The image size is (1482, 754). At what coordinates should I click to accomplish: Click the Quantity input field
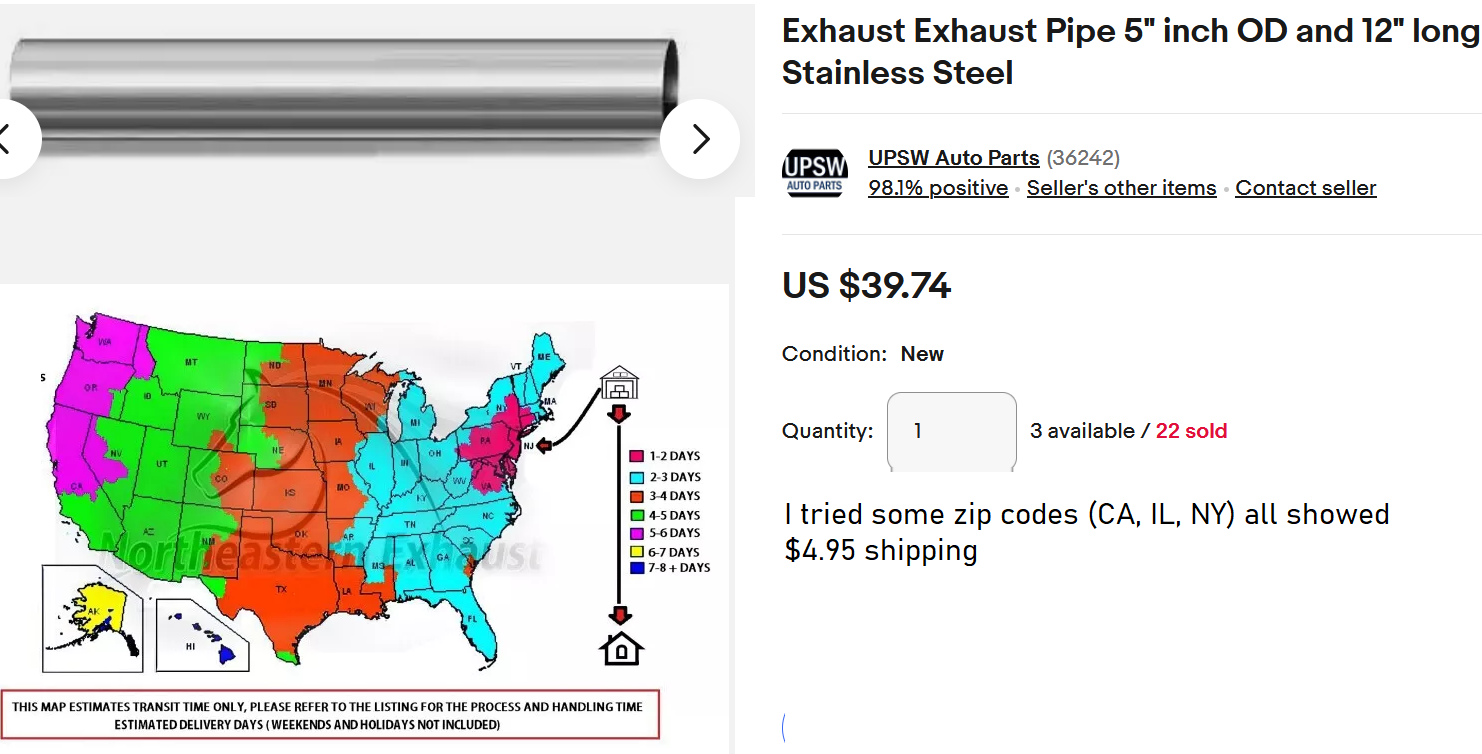951,431
